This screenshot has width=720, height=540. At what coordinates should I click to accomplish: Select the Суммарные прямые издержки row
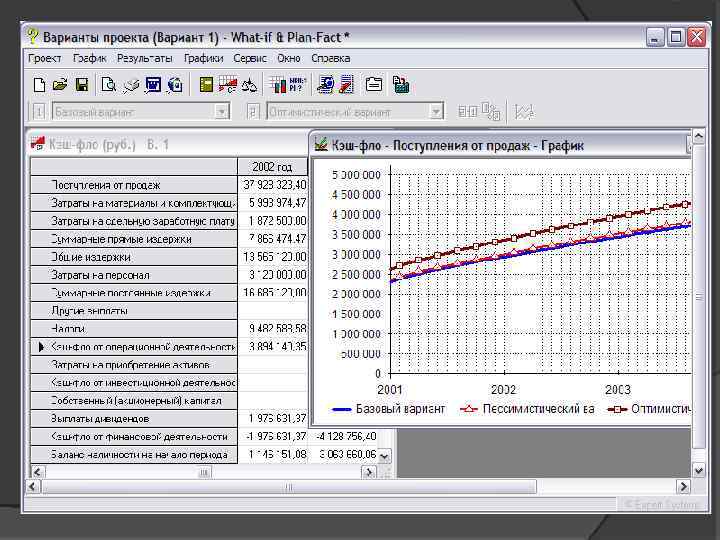[x=134, y=239]
